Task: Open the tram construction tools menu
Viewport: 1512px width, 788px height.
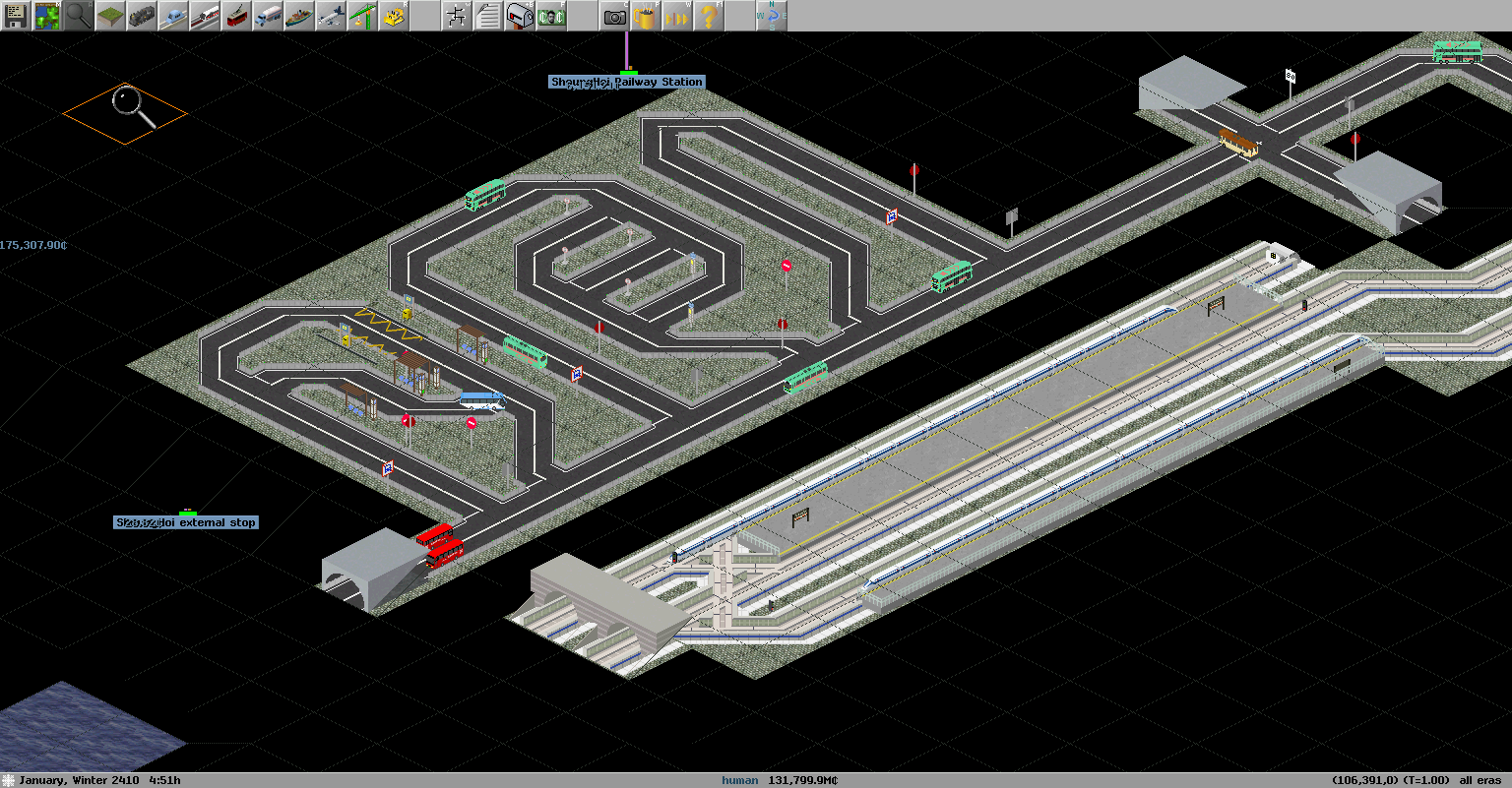Action: tap(236, 16)
